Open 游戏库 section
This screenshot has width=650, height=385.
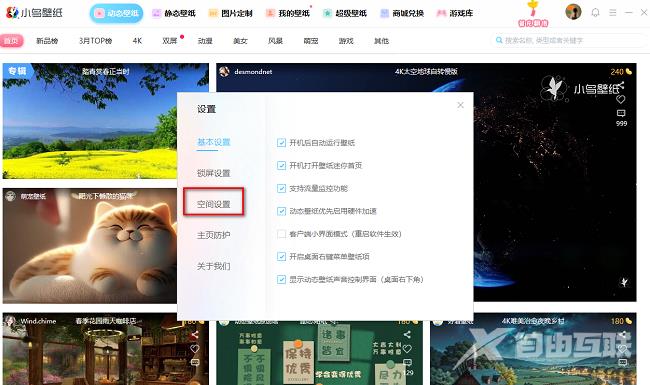pos(455,13)
